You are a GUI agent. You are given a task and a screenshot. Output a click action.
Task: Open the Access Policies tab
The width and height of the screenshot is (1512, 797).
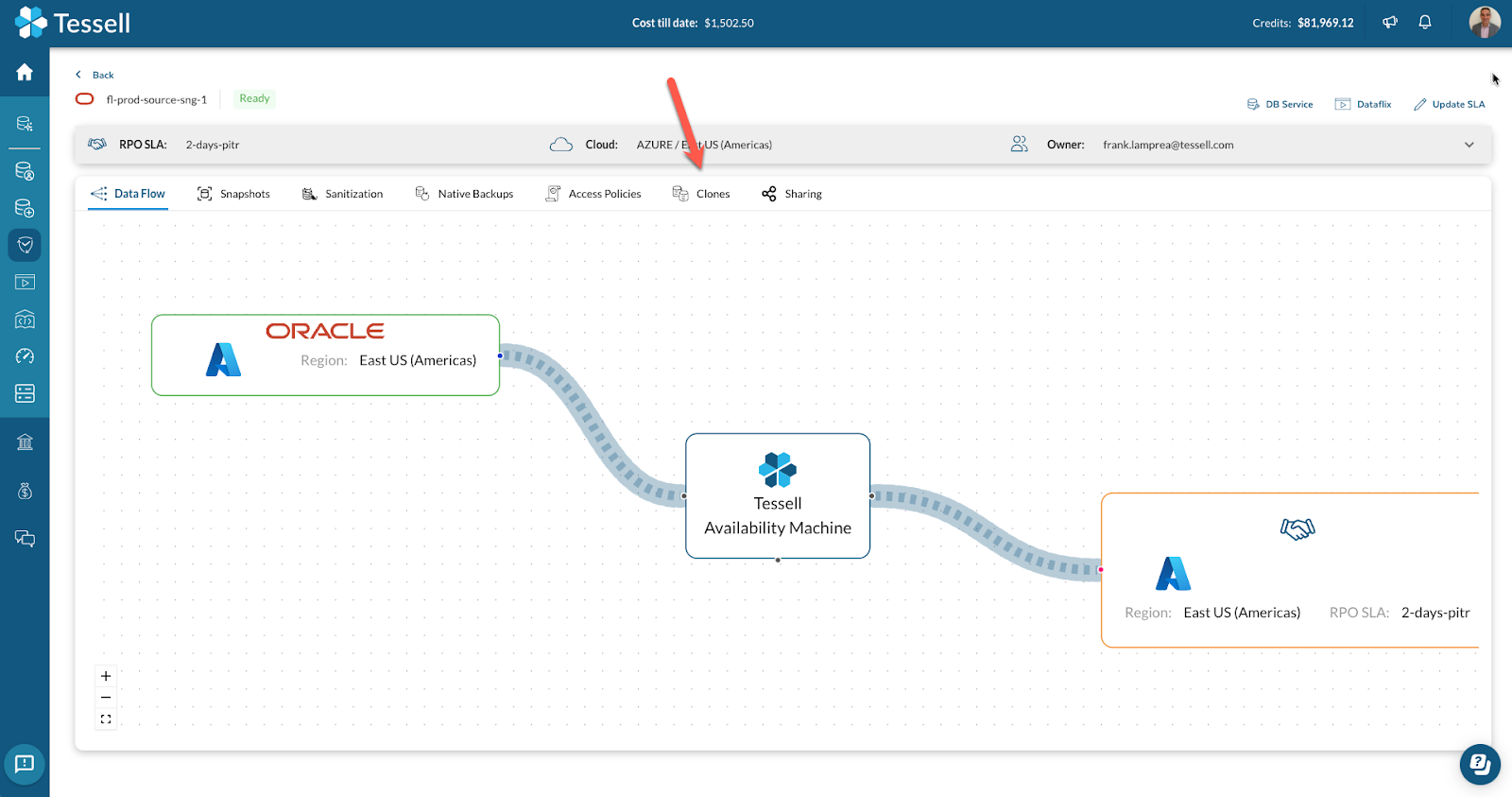click(593, 194)
